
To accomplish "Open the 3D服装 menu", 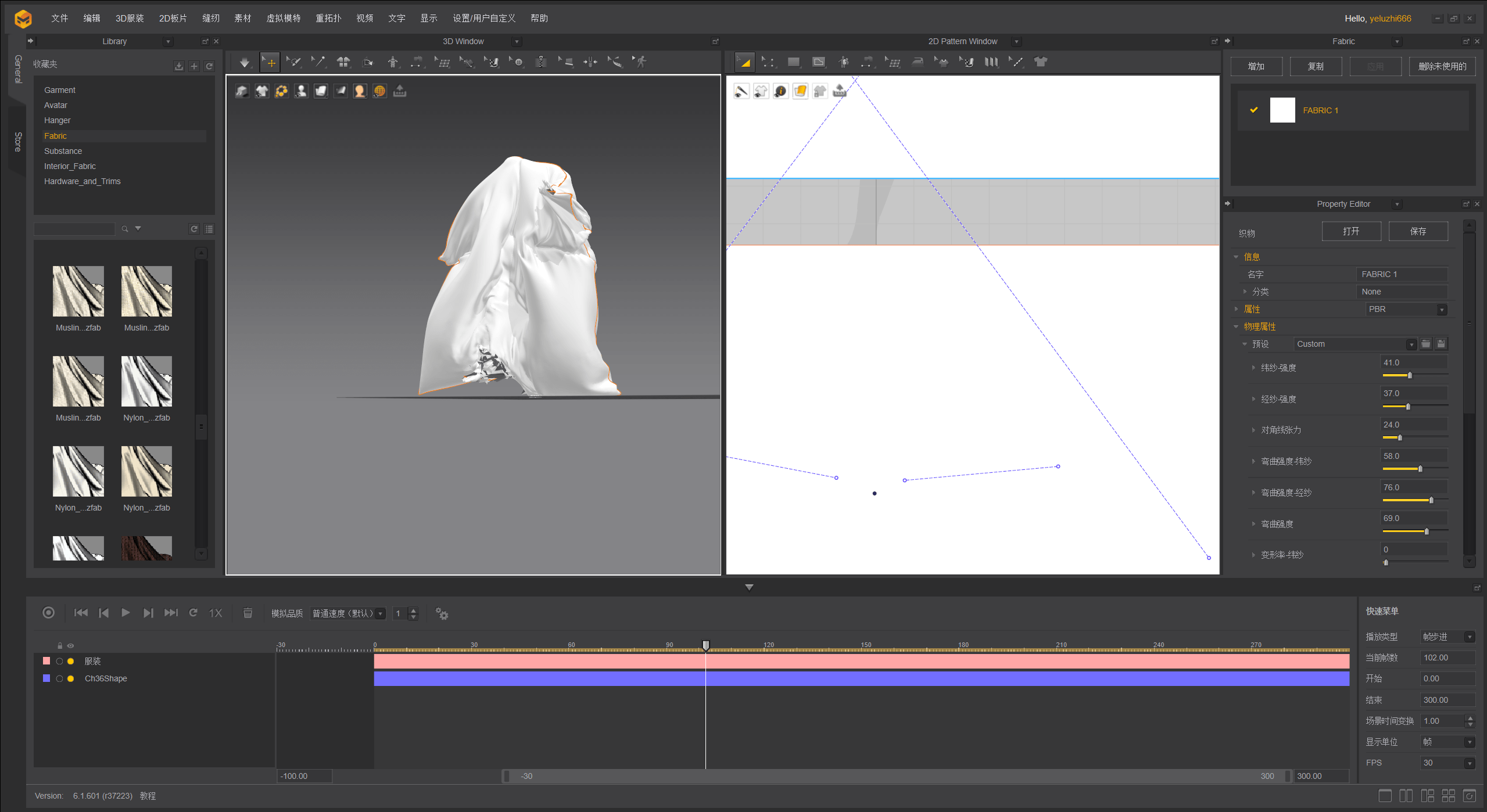I will (129, 18).
